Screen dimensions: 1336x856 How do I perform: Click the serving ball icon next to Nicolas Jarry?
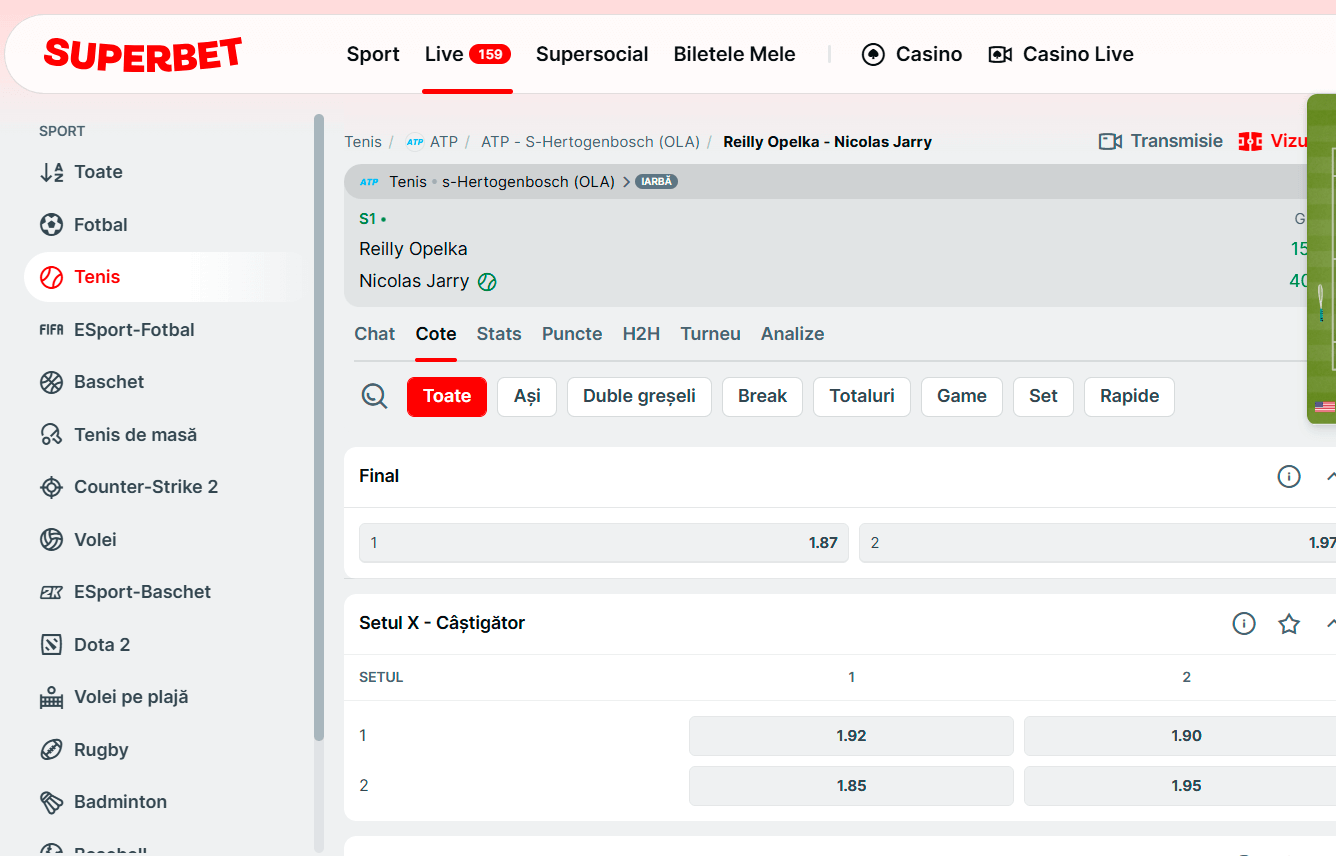point(487,282)
